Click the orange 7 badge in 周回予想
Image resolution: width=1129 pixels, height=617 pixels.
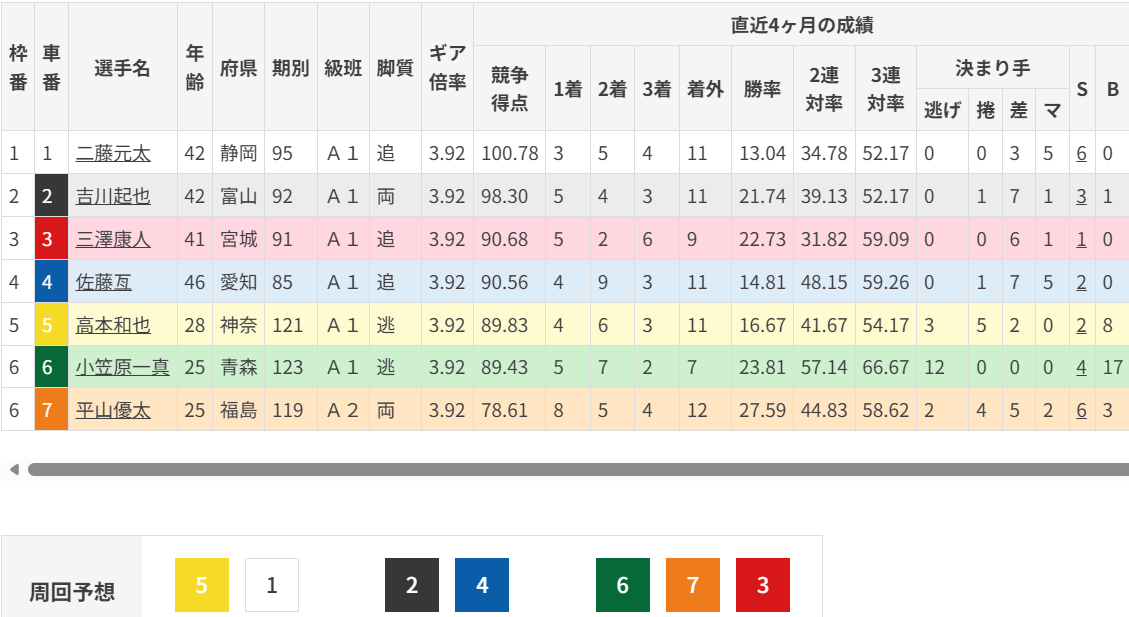pos(692,585)
